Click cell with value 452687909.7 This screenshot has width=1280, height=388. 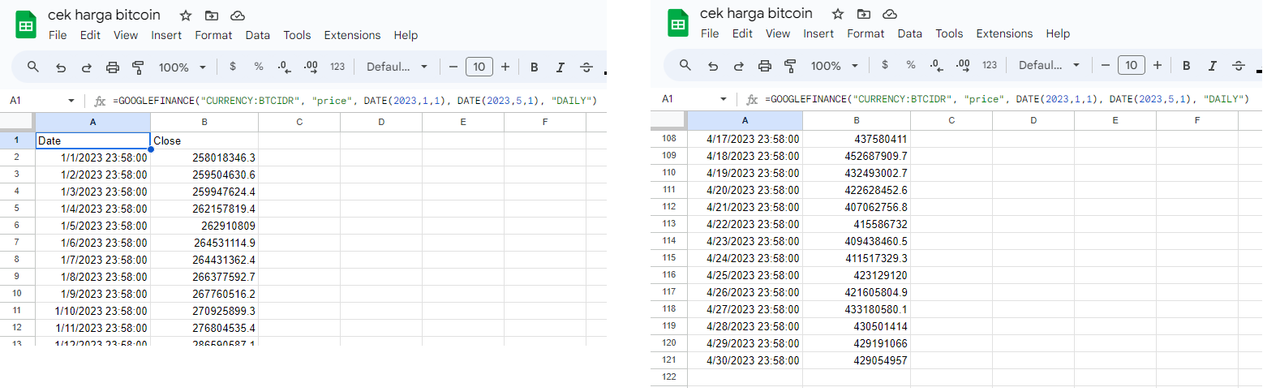[x=856, y=155]
